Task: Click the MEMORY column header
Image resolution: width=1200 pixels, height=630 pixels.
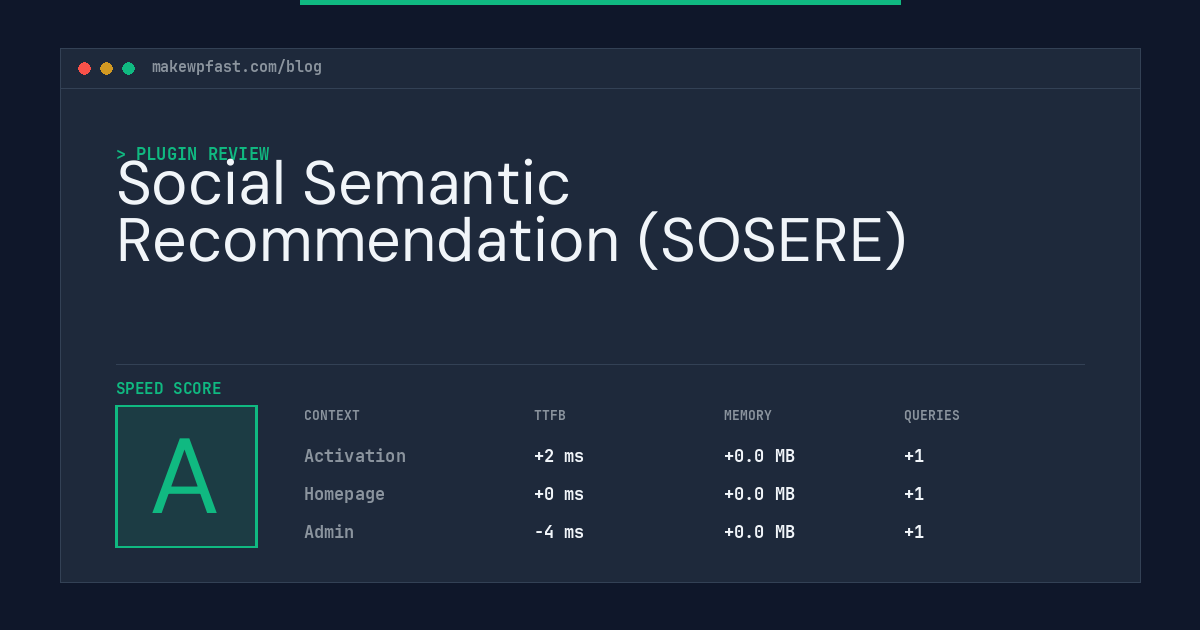Action: coord(748,416)
